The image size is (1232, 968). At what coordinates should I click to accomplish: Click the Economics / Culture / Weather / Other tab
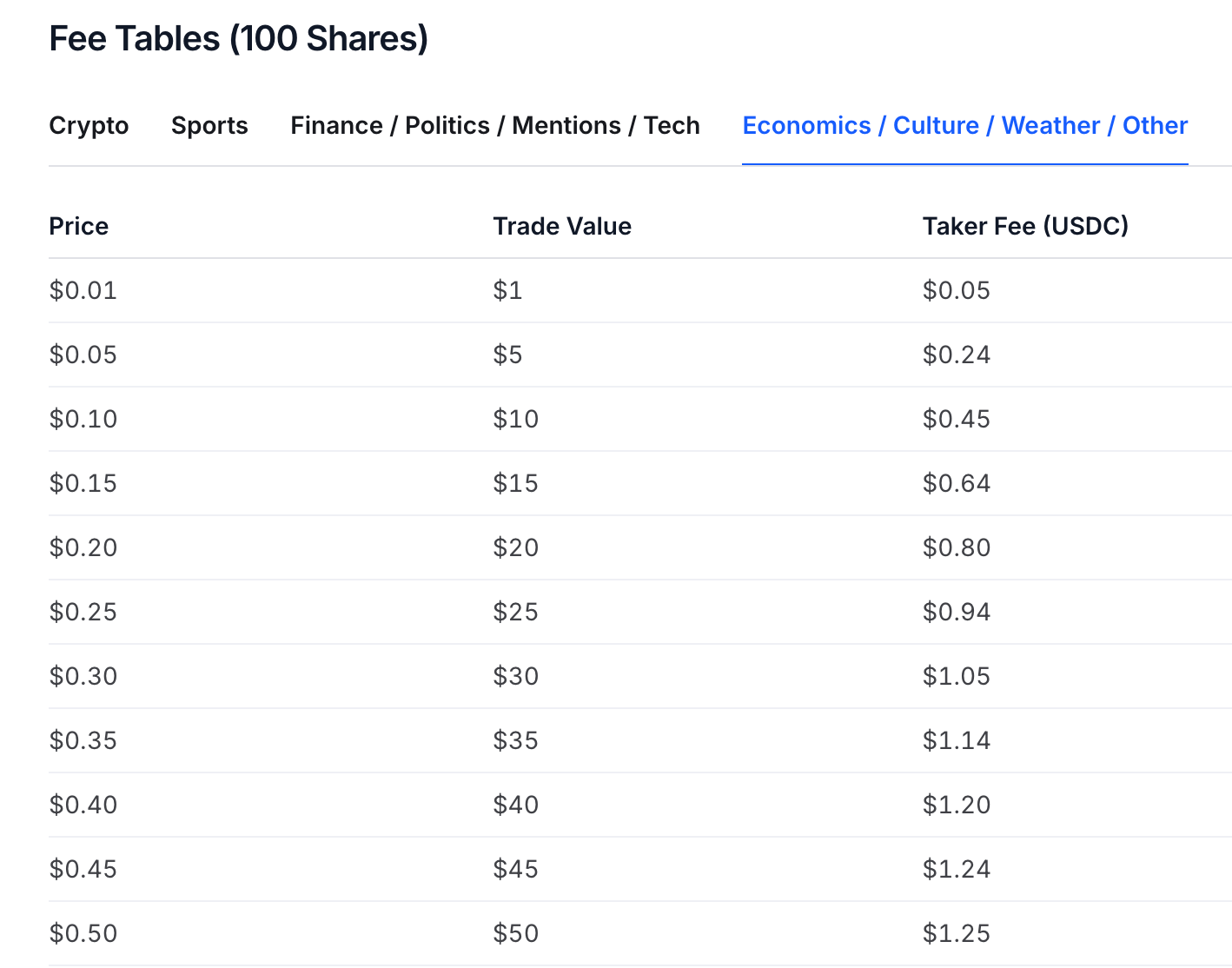964,126
